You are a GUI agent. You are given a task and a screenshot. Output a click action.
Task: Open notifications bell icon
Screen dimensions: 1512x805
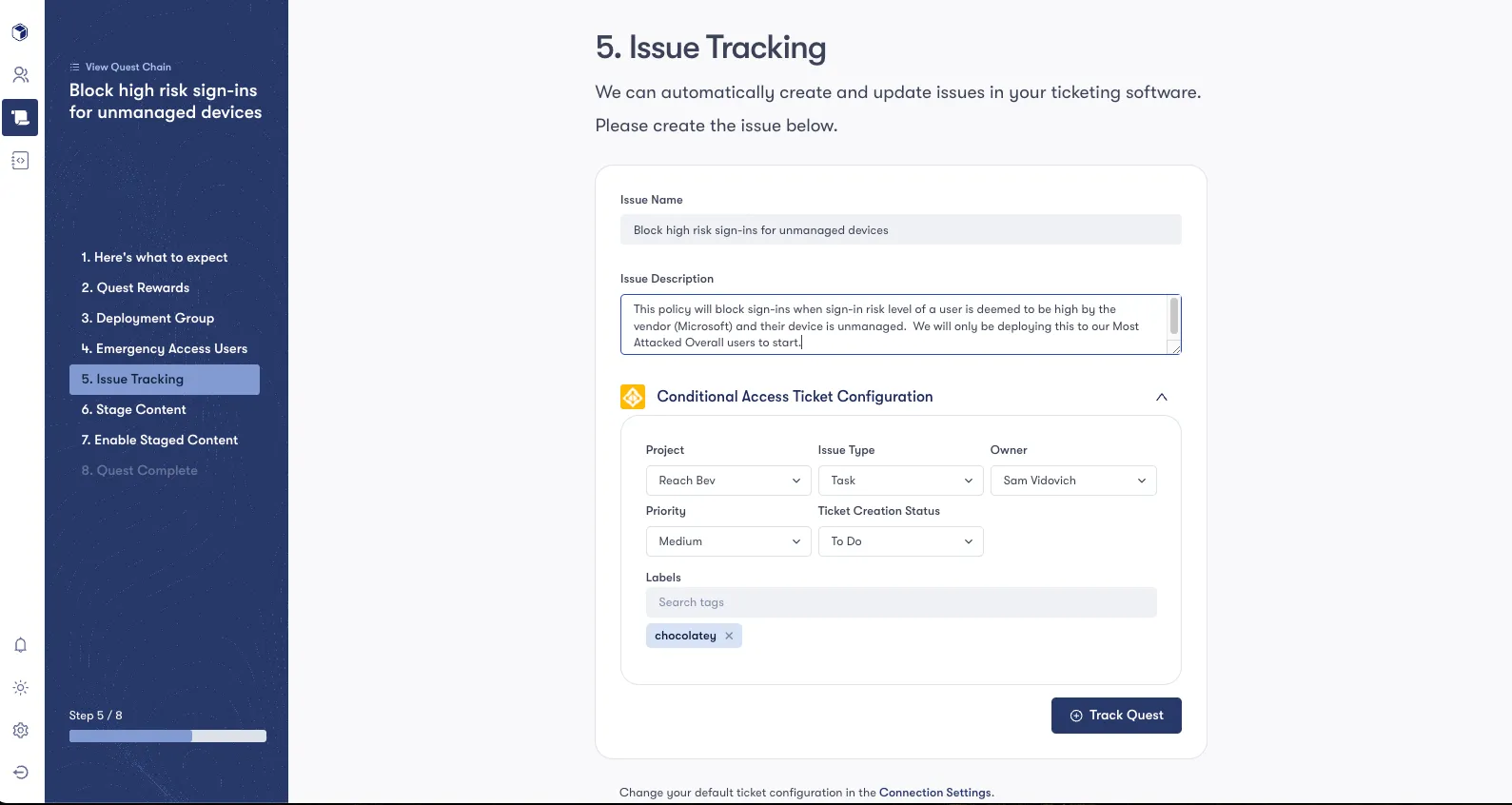coord(20,645)
